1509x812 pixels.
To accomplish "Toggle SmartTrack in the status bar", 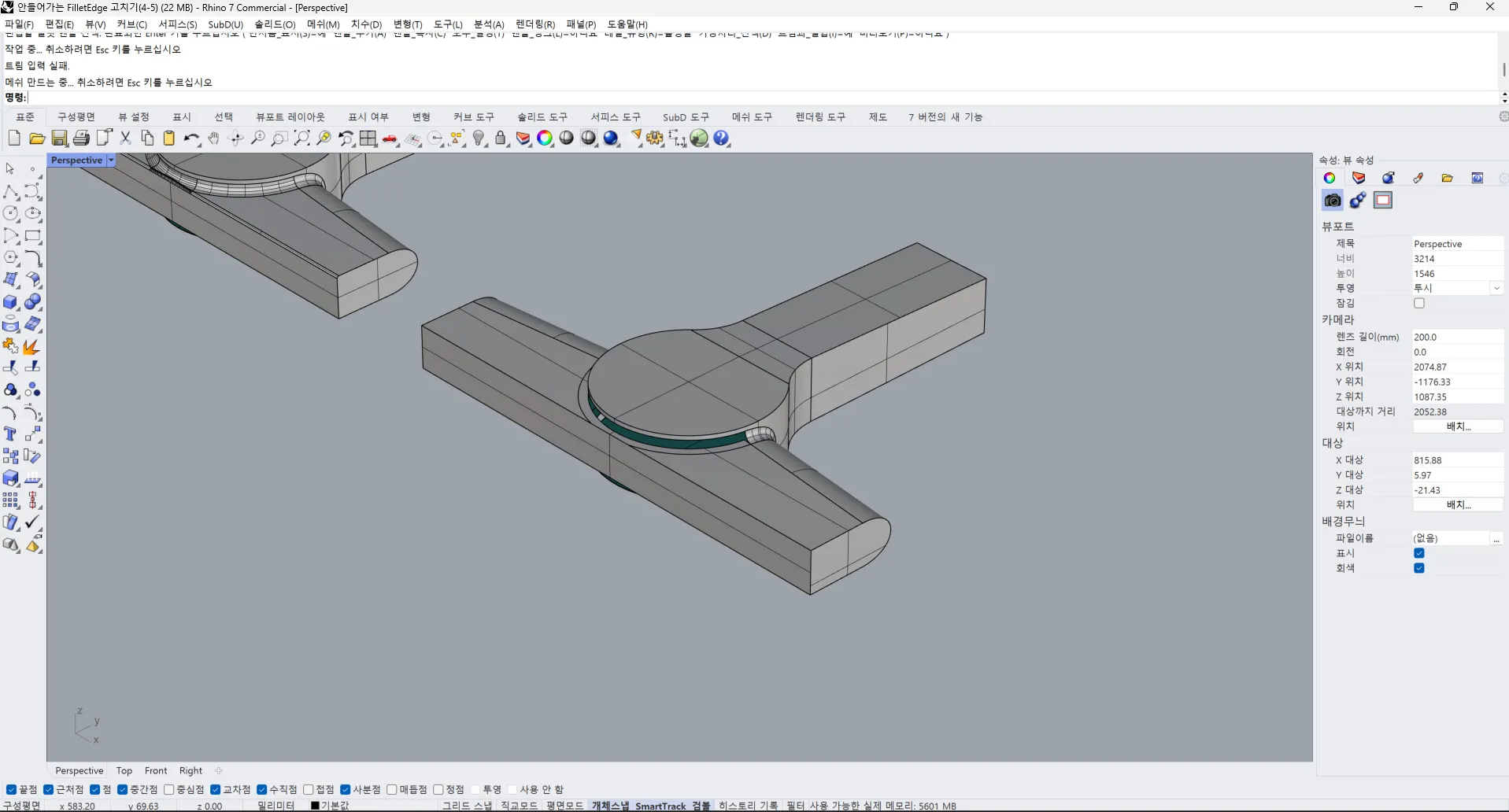I will pos(660,806).
